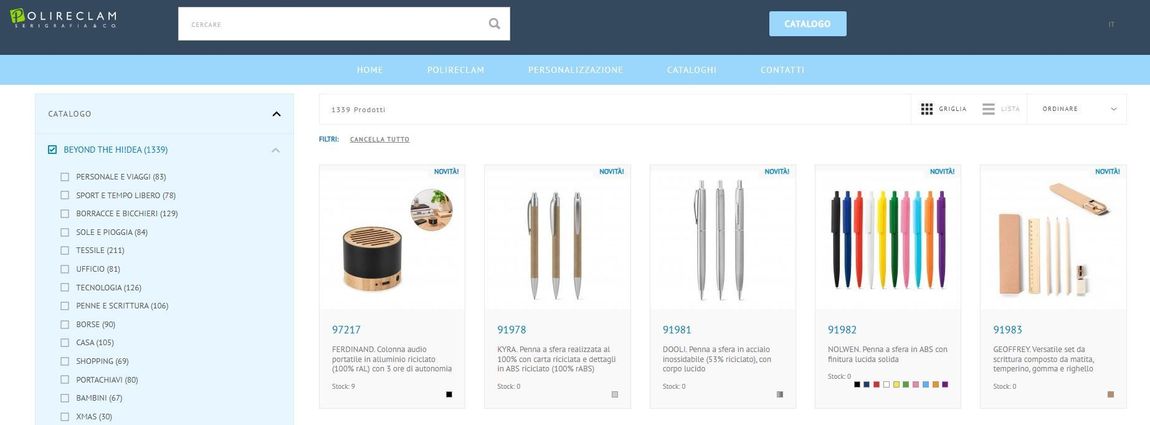The width and height of the screenshot is (1150, 425).
Task: Enable Penne e Scrittura filter checkbox
Action: pyautogui.click(x=65, y=305)
